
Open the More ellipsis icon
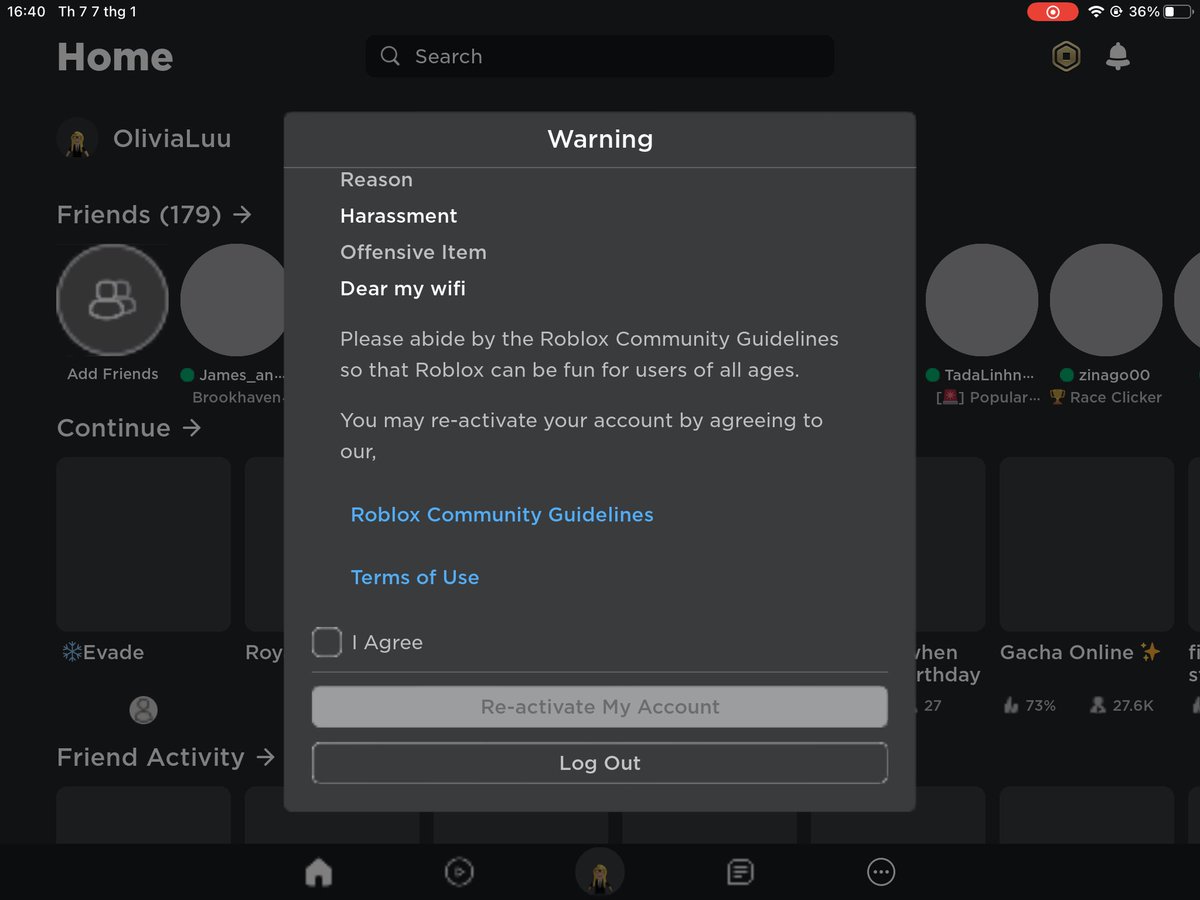(881, 872)
